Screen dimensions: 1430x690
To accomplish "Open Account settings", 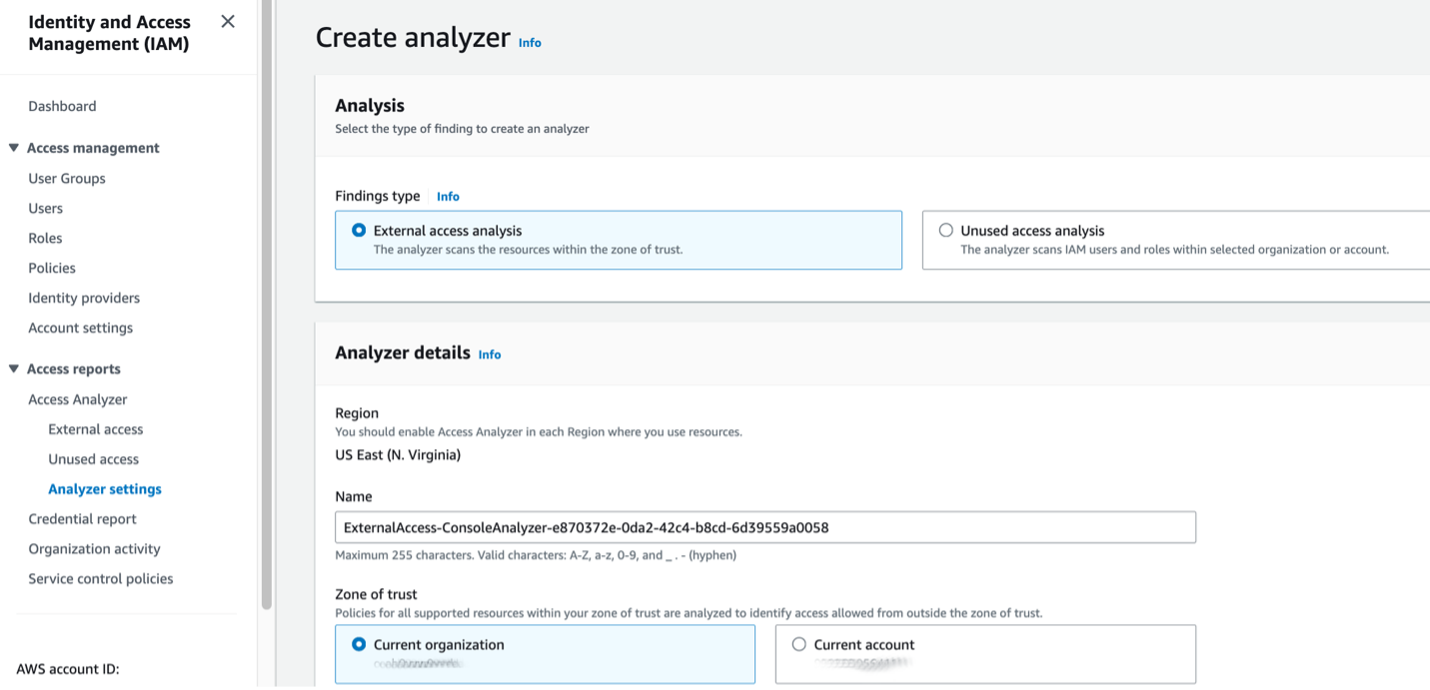I will [x=80, y=327].
